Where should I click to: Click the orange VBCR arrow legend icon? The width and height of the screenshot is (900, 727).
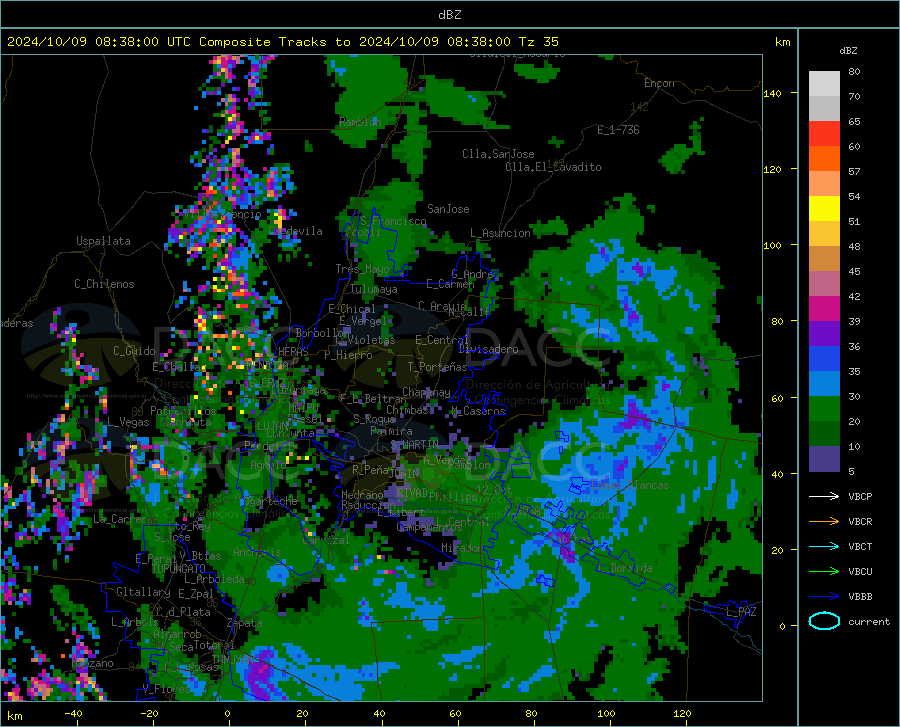(x=824, y=521)
